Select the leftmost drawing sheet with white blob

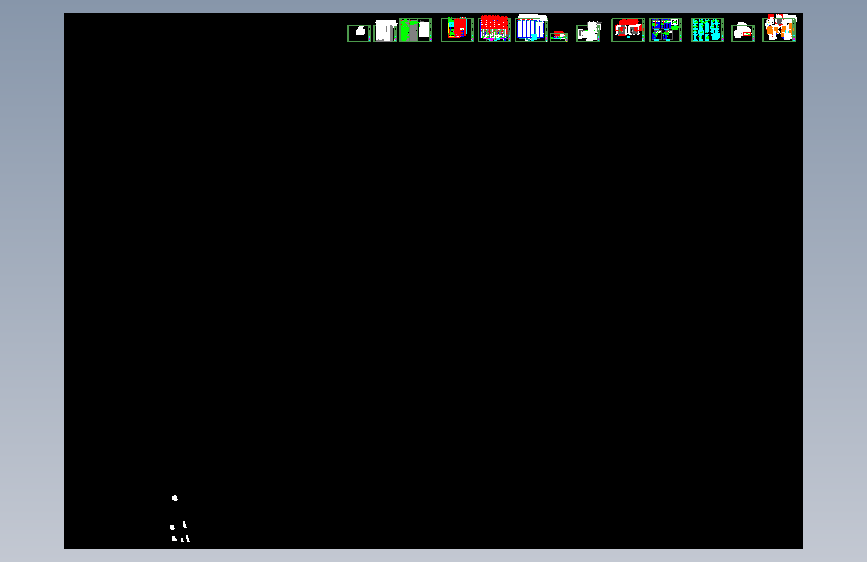(359, 33)
